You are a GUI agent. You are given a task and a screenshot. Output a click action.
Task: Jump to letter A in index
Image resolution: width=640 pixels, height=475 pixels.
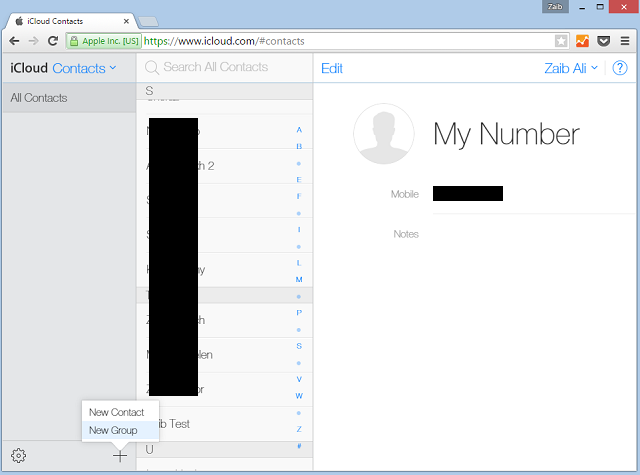pyautogui.click(x=299, y=130)
